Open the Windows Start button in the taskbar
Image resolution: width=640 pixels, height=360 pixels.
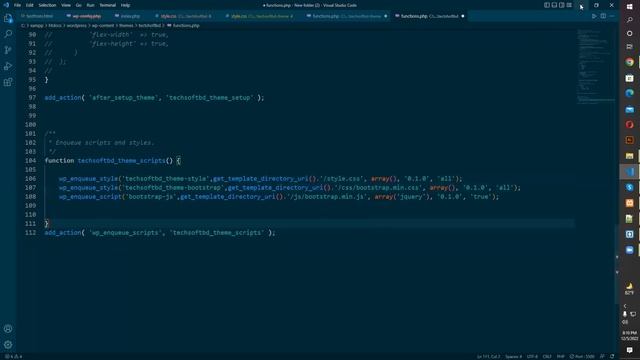click(629, 7)
